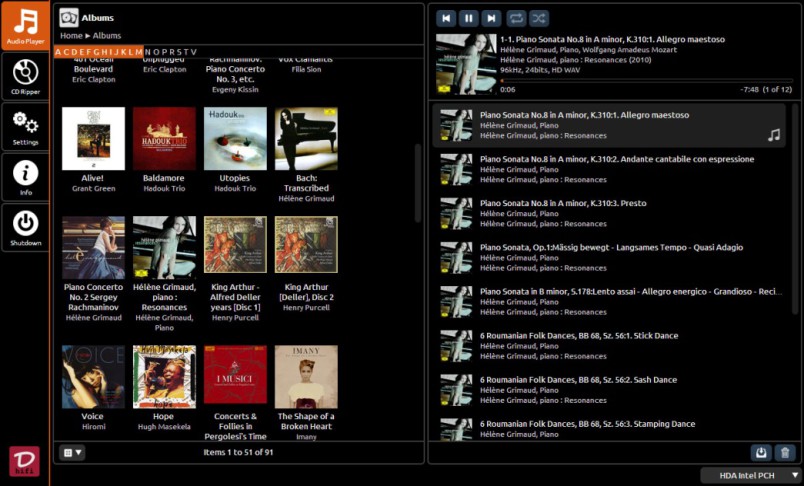Clear the playlist with trash icon
This screenshot has width=804, height=486.
coord(785,453)
